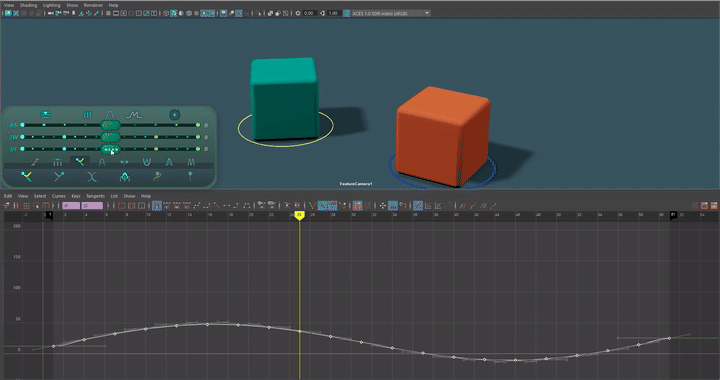
Task: Click the wavy figure tool in panel's bottom row
Action: 157,176
